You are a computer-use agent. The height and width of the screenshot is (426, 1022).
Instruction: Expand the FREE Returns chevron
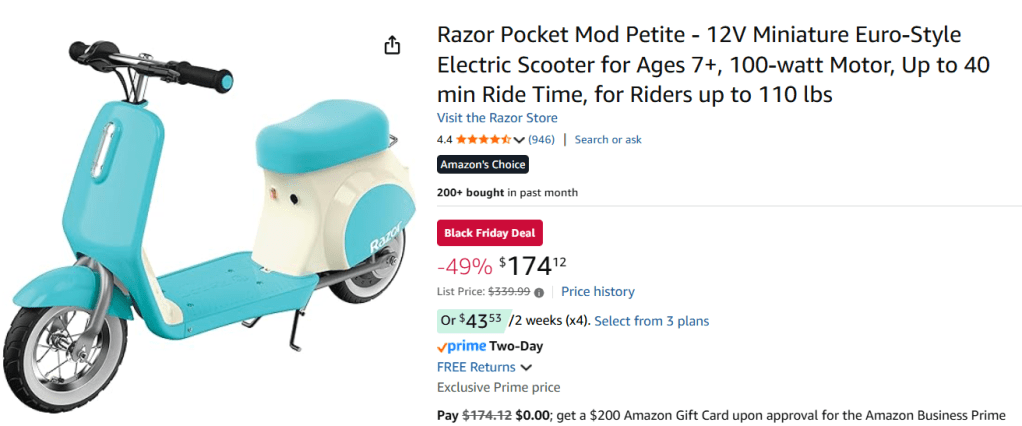point(526,368)
